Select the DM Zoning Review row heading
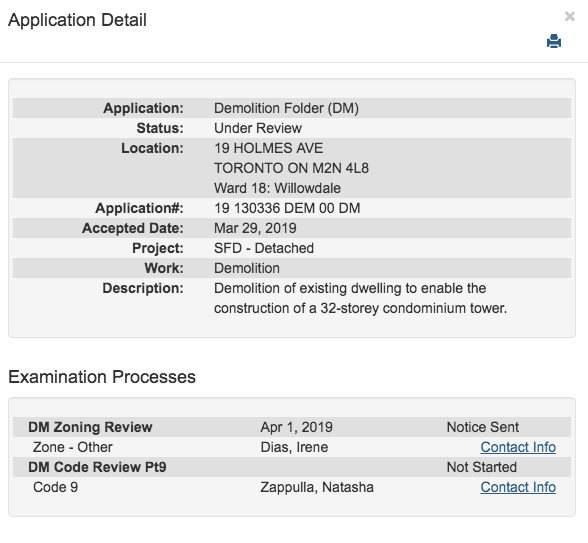Image resolution: width=588 pixels, height=543 pixels. (90, 427)
